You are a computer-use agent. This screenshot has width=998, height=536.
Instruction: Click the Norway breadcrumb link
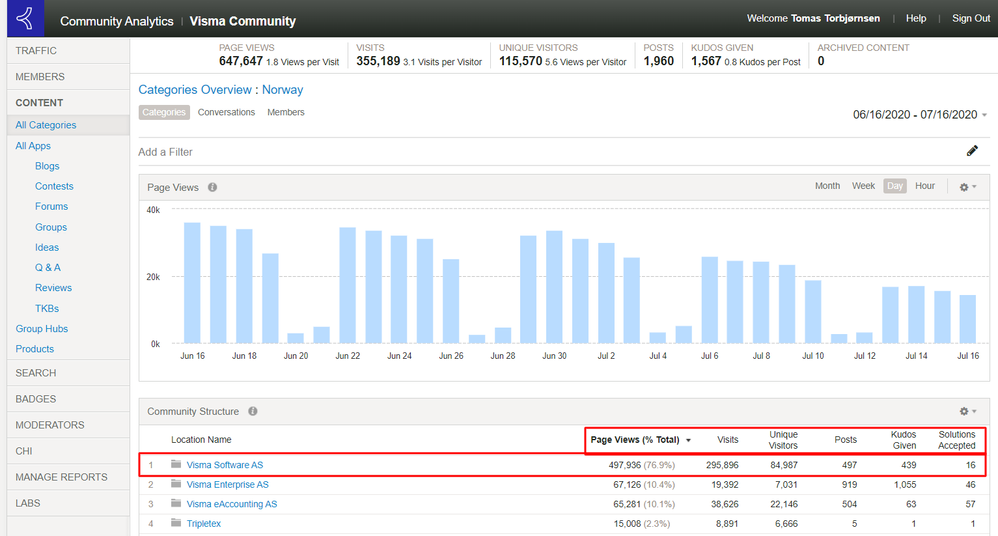click(283, 90)
